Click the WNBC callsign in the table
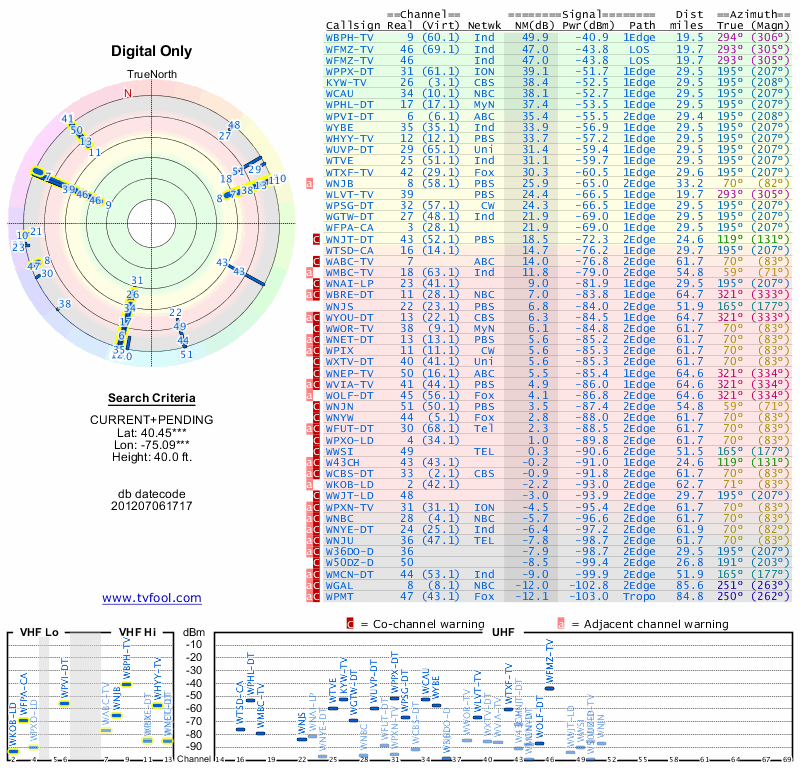Image resolution: width=800 pixels, height=768 pixels. (339, 518)
